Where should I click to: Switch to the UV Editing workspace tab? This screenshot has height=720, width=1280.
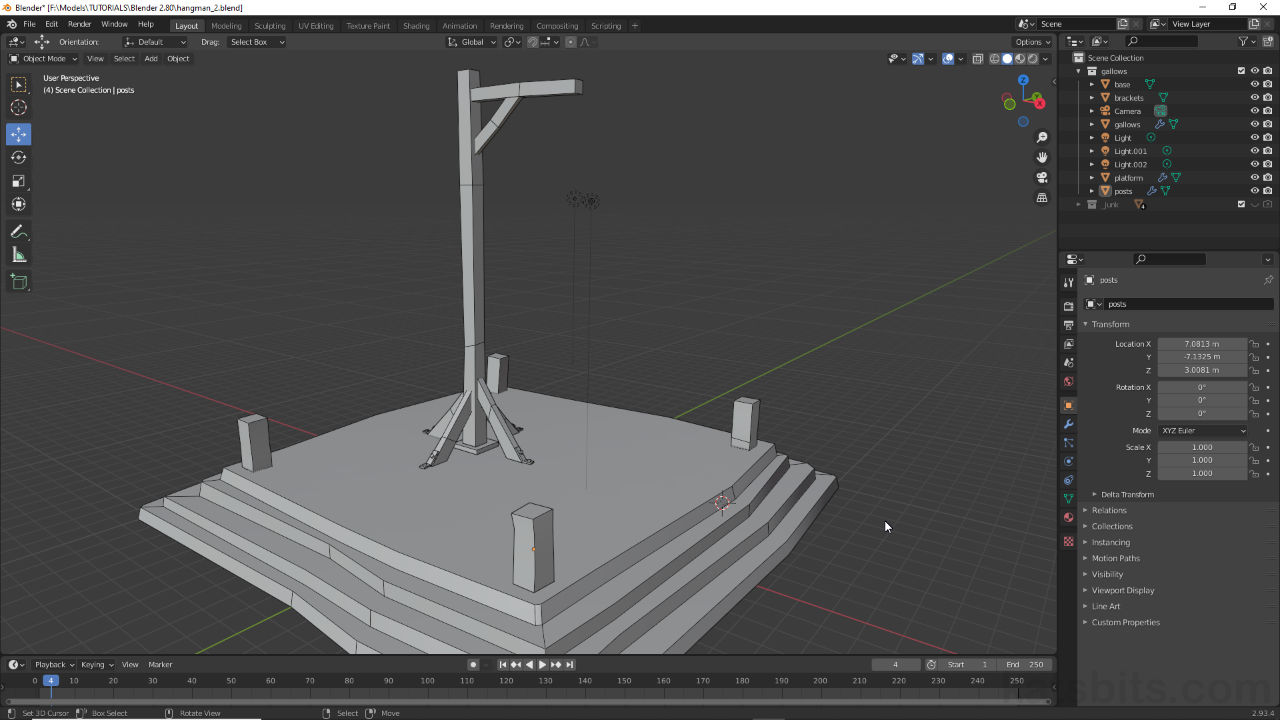[x=315, y=26]
